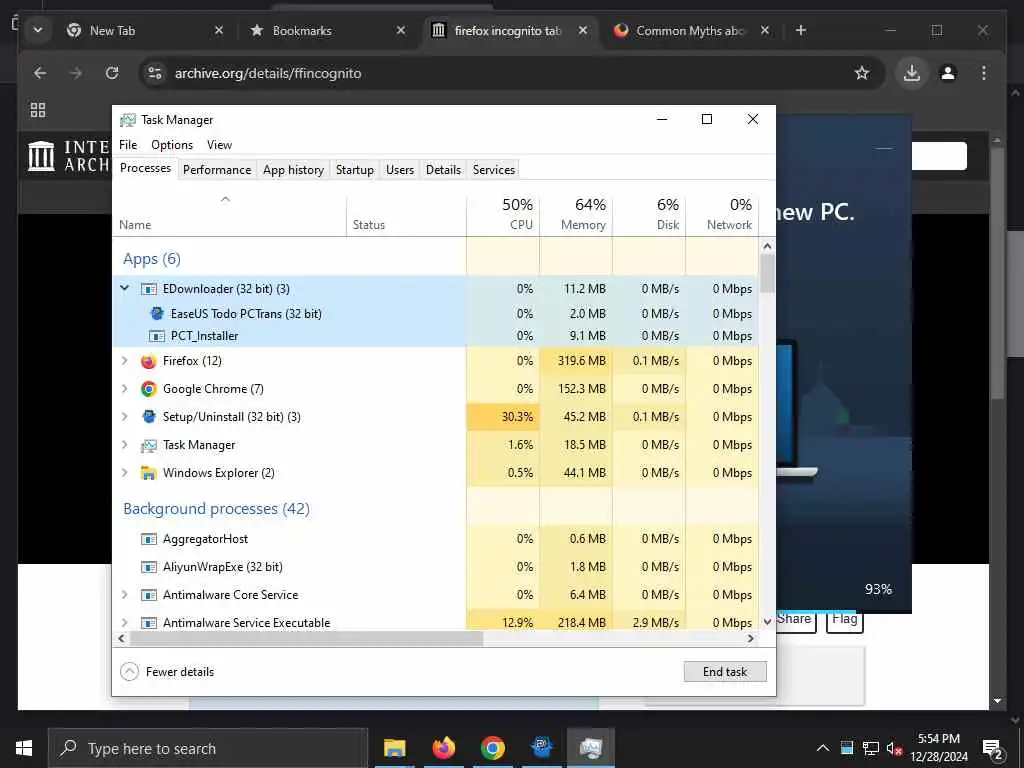Open the Windows Start menu
Viewport: 1024px width, 768px height.
click(24, 748)
